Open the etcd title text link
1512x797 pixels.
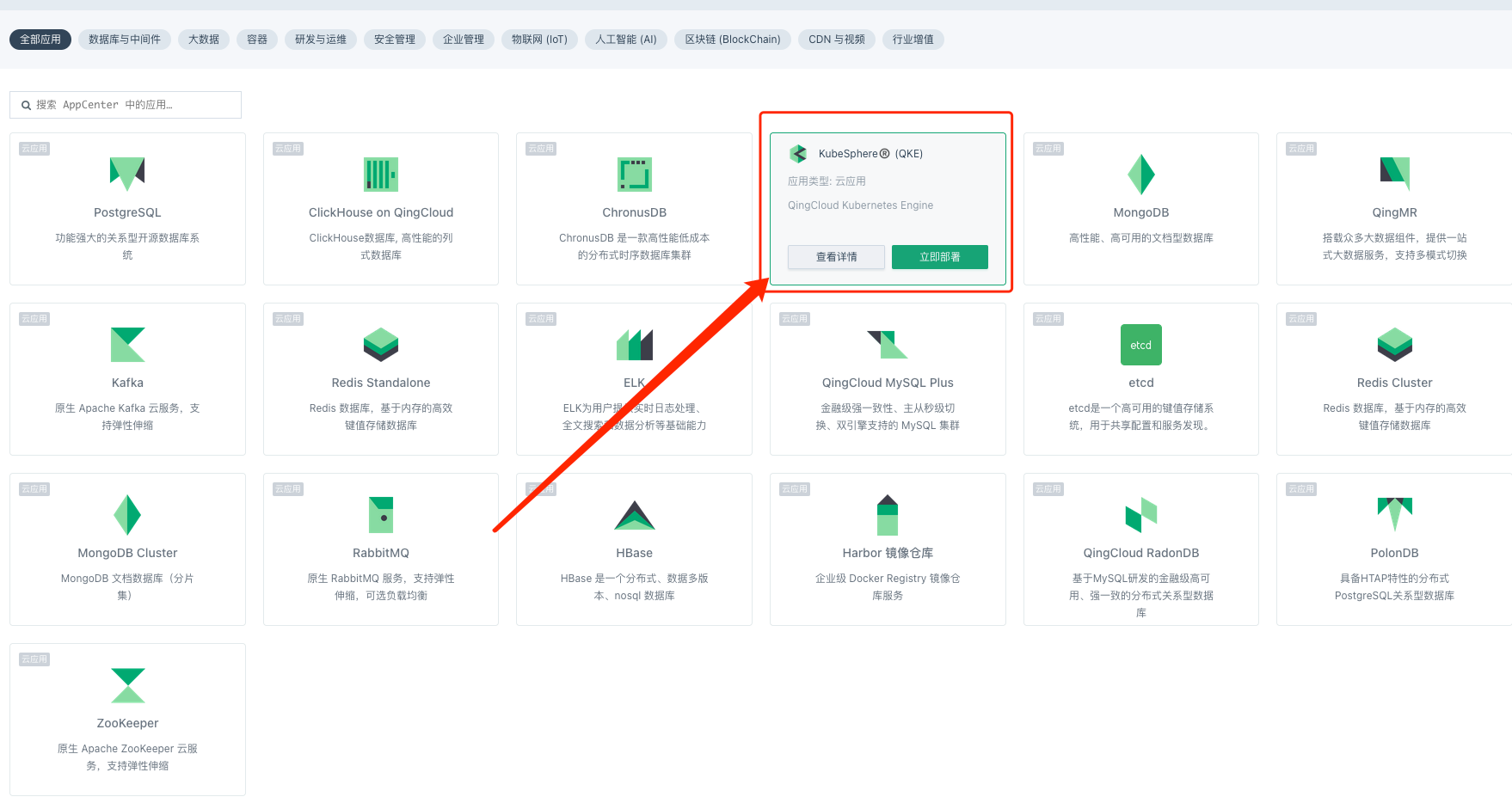tap(1141, 383)
